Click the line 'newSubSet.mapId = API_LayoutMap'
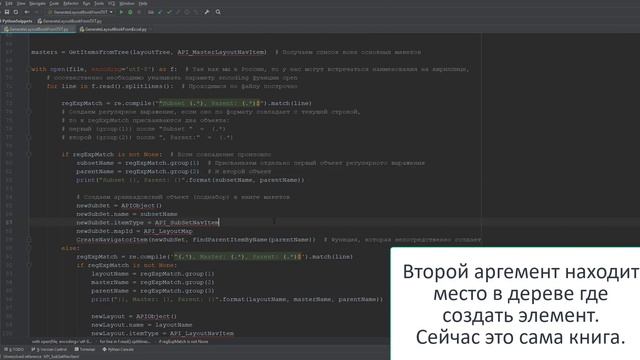The image size is (640, 360). point(134,231)
